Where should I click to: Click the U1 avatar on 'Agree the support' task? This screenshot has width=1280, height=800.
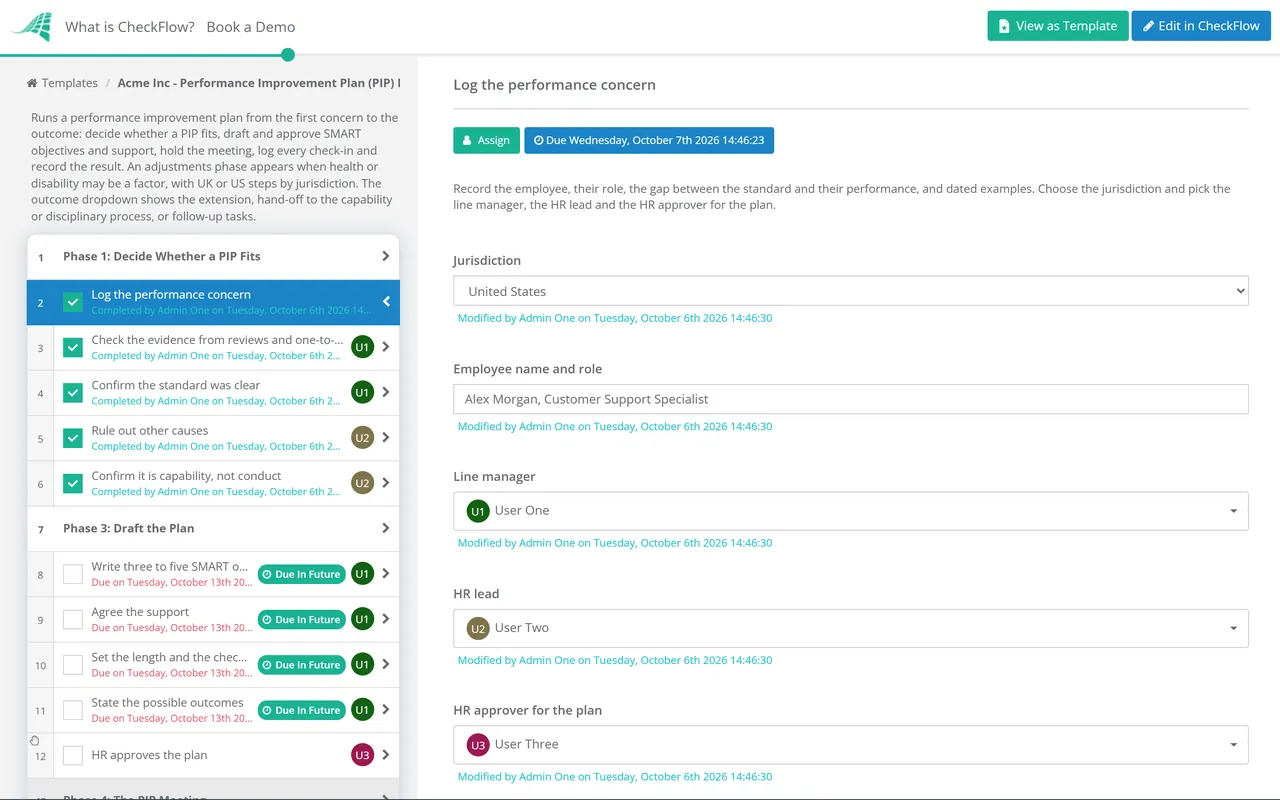[x=362, y=619]
